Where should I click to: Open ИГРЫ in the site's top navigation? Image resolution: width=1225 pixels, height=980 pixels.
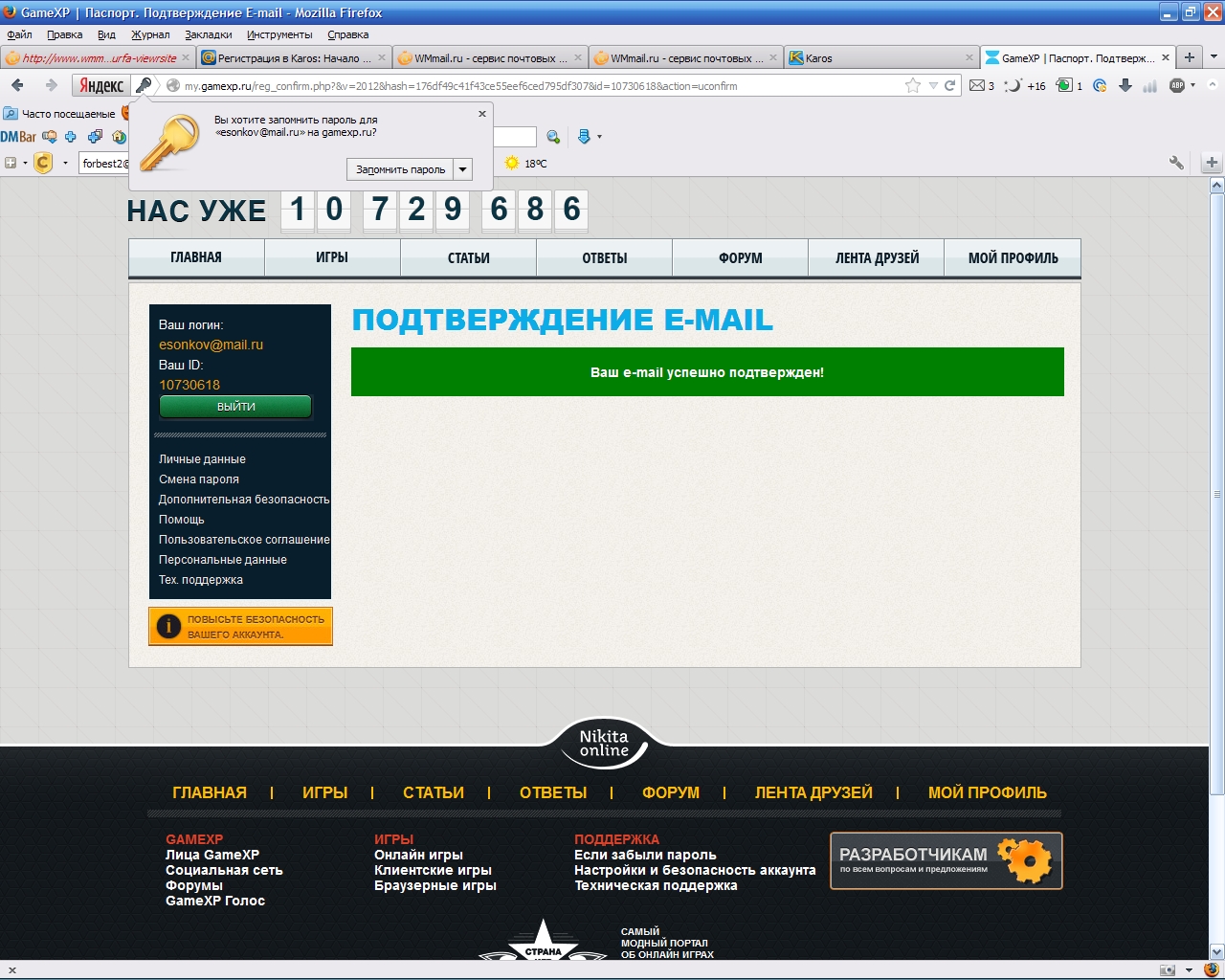pyautogui.click(x=332, y=257)
